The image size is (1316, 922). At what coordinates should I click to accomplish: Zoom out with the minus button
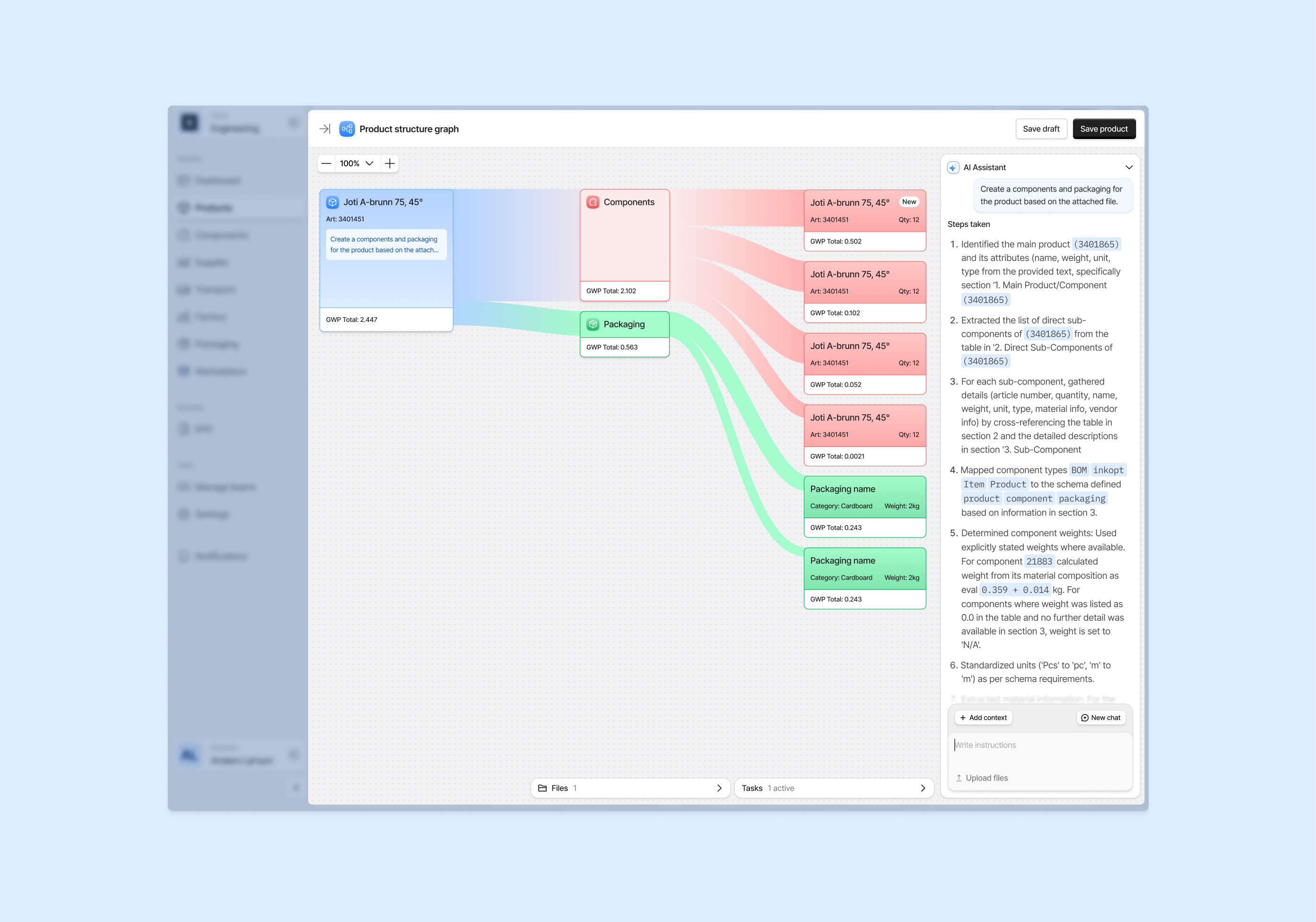point(326,163)
